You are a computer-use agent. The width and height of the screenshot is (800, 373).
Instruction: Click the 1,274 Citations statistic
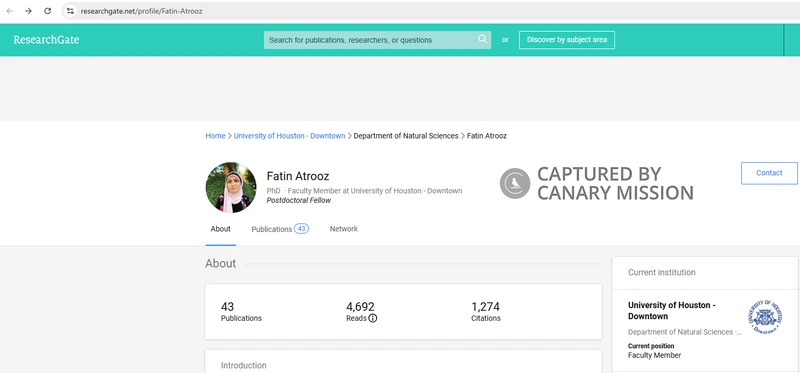[x=486, y=312]
